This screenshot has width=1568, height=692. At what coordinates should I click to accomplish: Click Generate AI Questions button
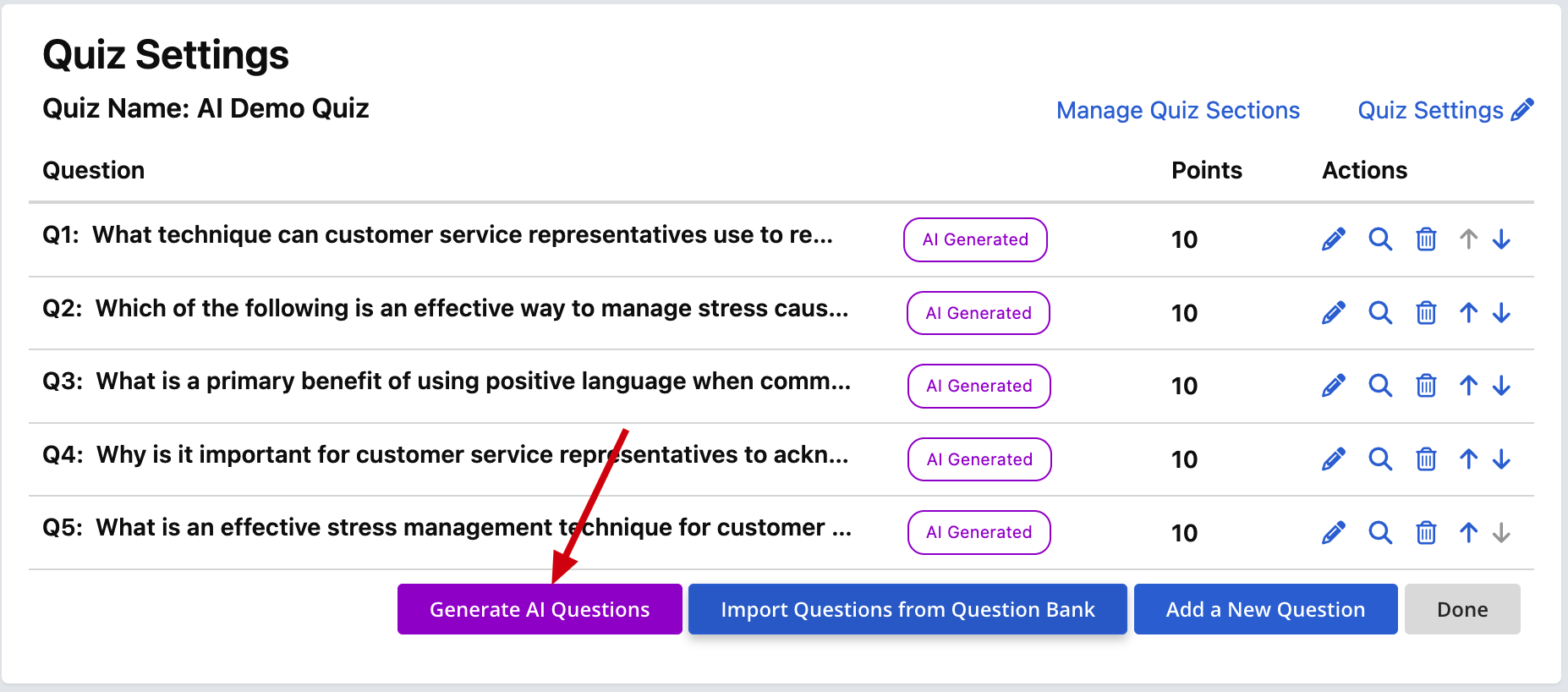point(540,609)
